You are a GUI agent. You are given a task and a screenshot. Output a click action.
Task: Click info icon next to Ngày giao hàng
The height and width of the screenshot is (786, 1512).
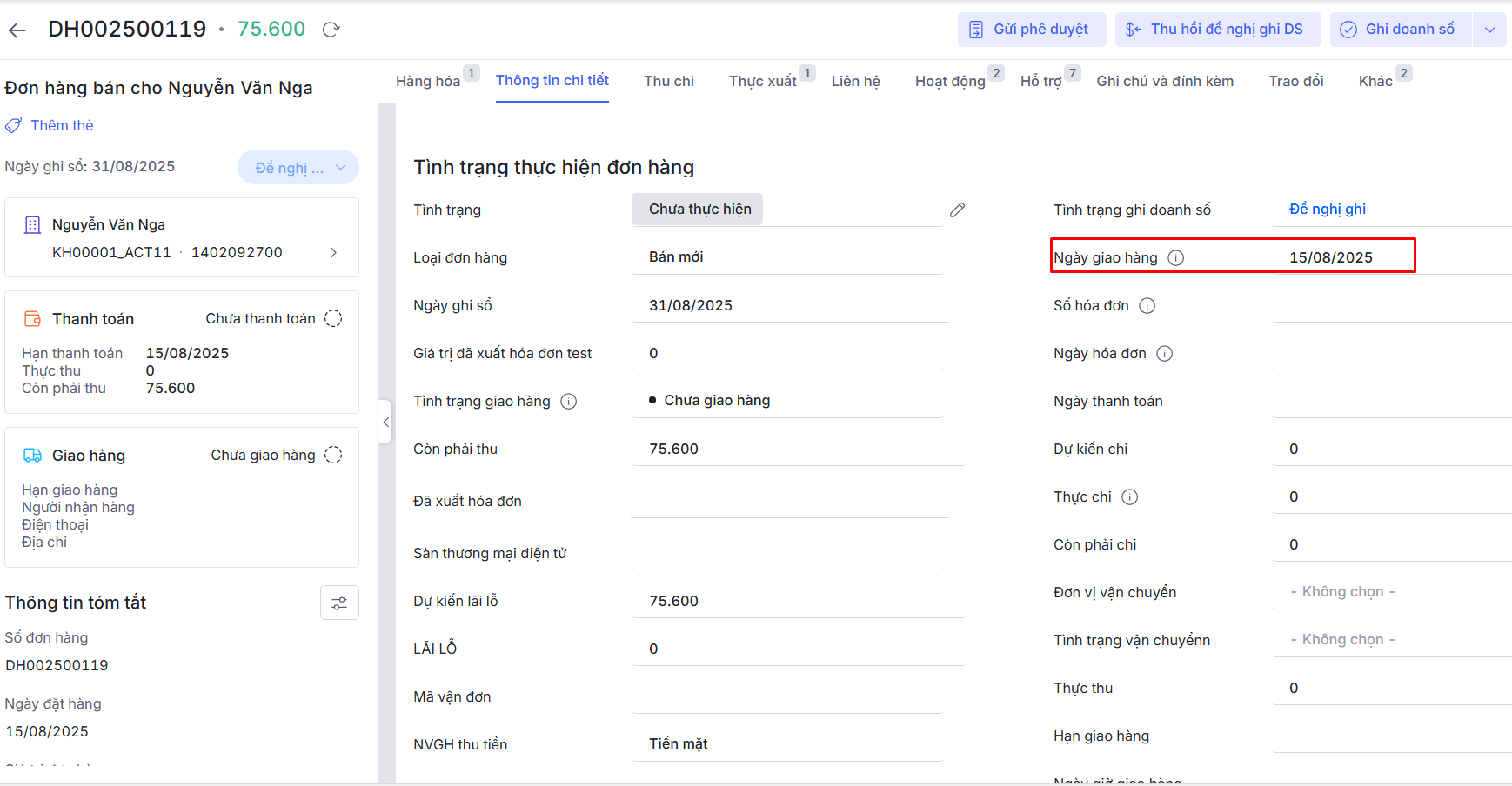point(1175,258)
